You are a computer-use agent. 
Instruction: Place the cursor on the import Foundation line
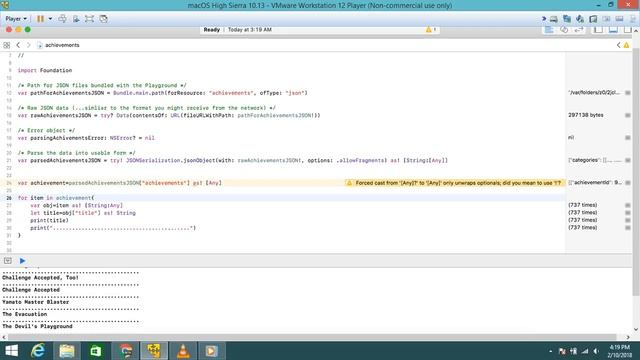(45, 70)
